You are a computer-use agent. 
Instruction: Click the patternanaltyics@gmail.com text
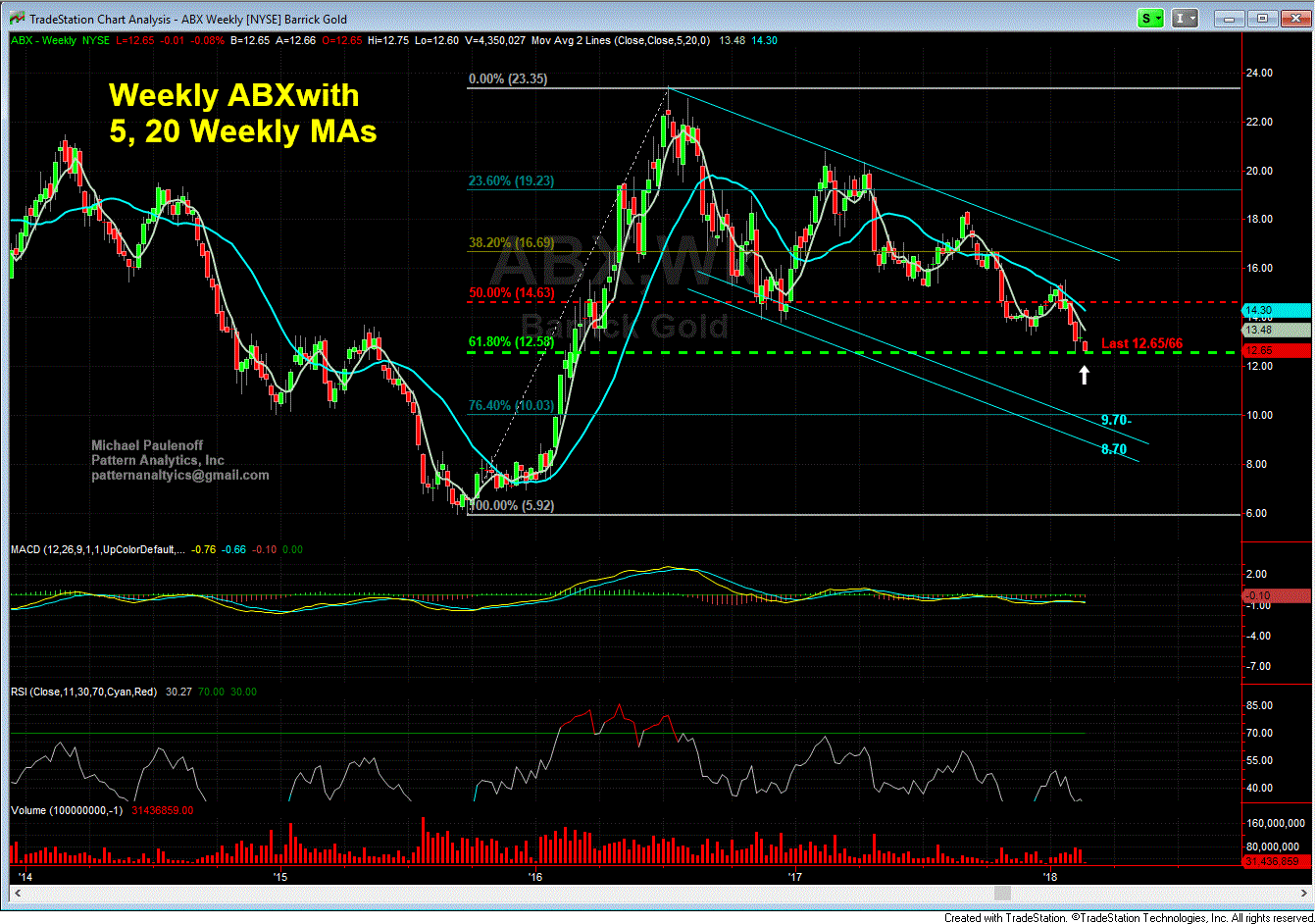(180, 475)
